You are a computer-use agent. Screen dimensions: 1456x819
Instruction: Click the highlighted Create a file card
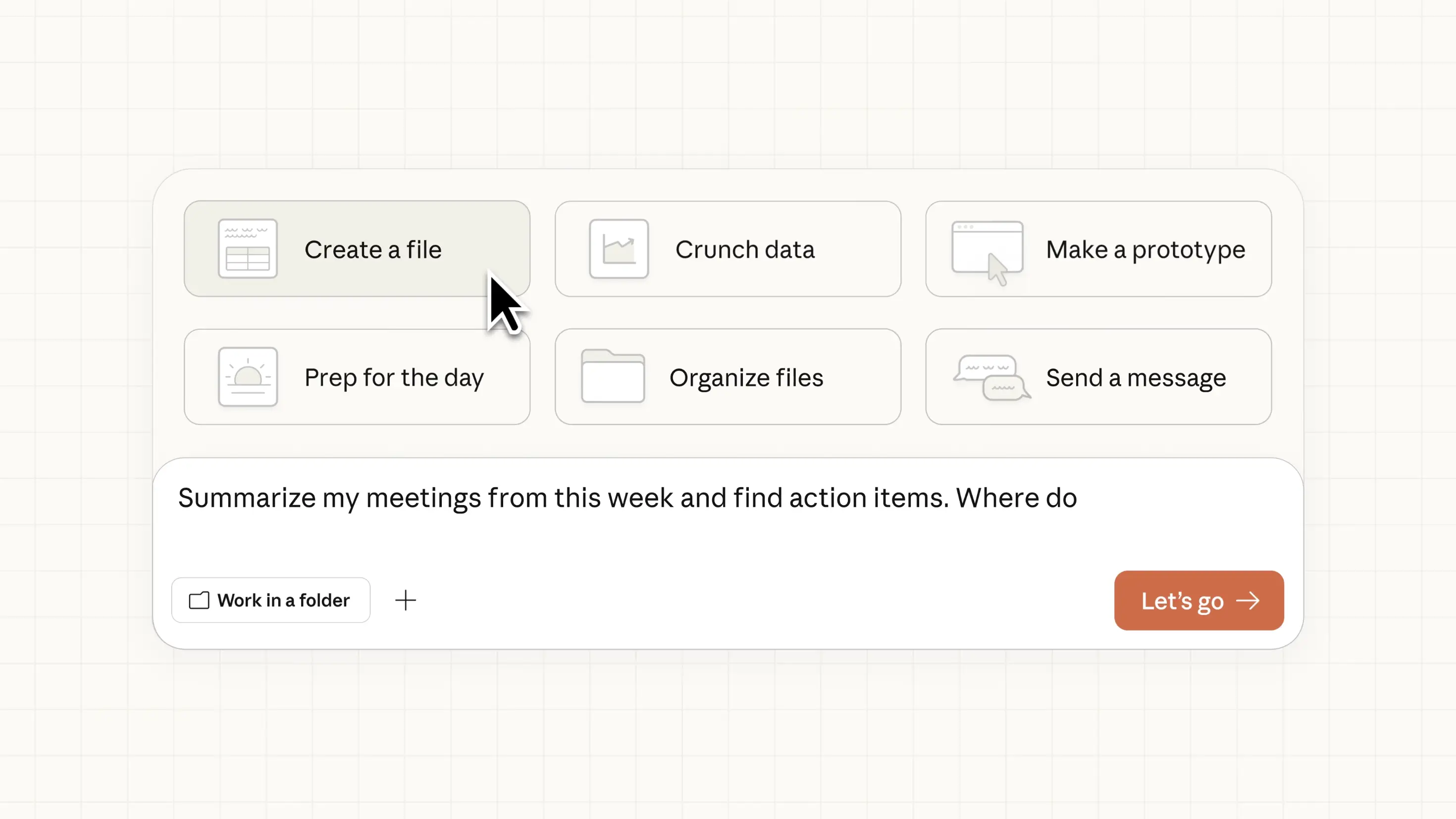[x=357, y=249]
